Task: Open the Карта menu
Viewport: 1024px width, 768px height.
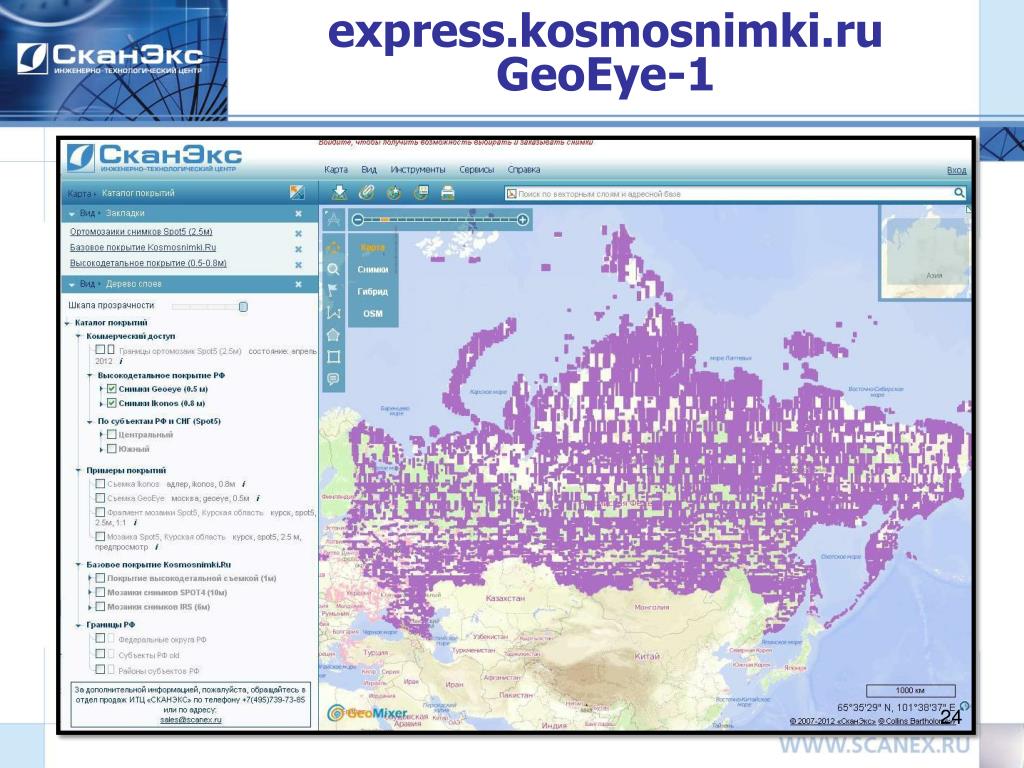Action: pos(336,170)
